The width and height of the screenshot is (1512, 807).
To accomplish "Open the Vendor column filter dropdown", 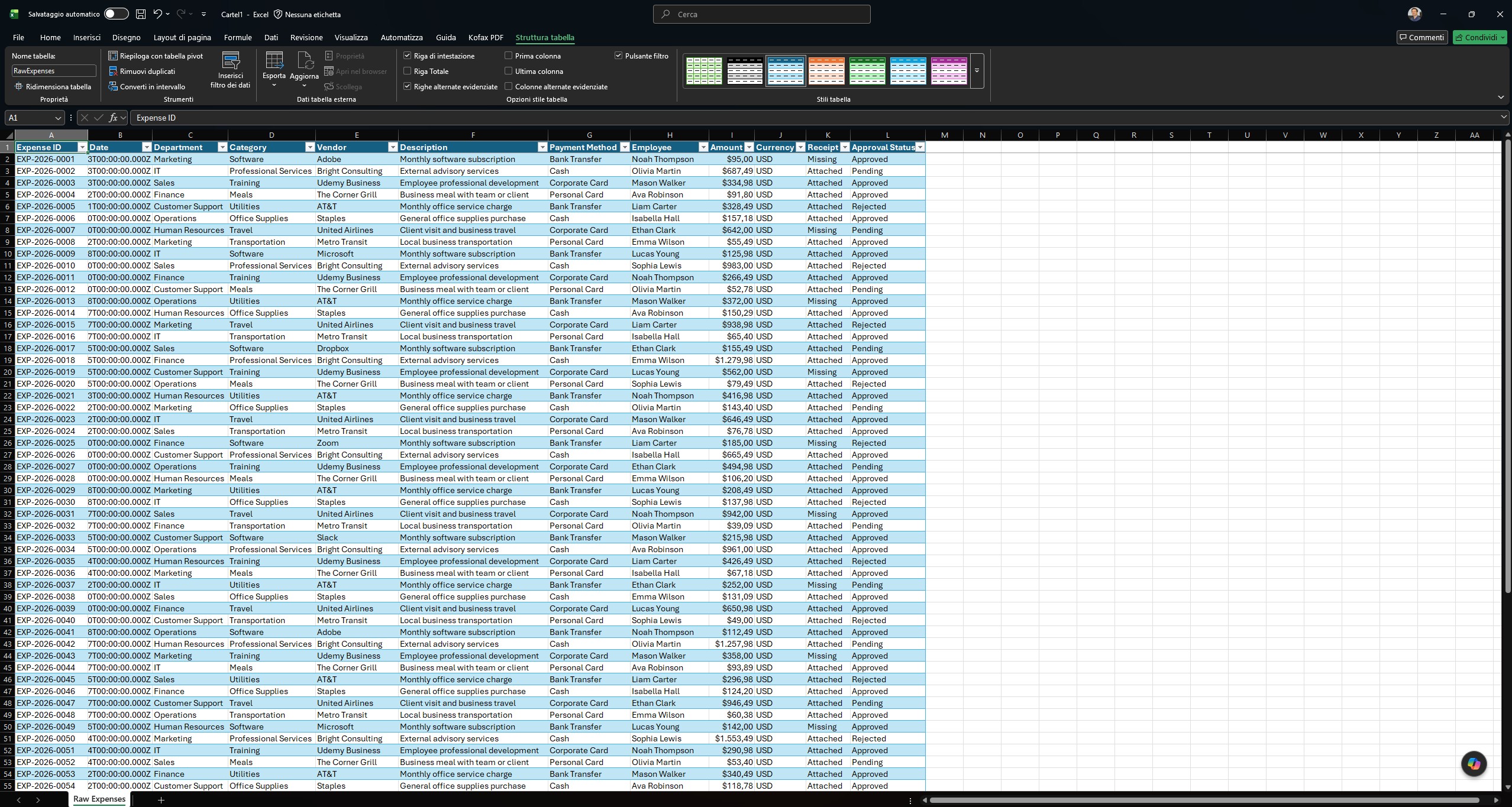I will tap(392, 147).
